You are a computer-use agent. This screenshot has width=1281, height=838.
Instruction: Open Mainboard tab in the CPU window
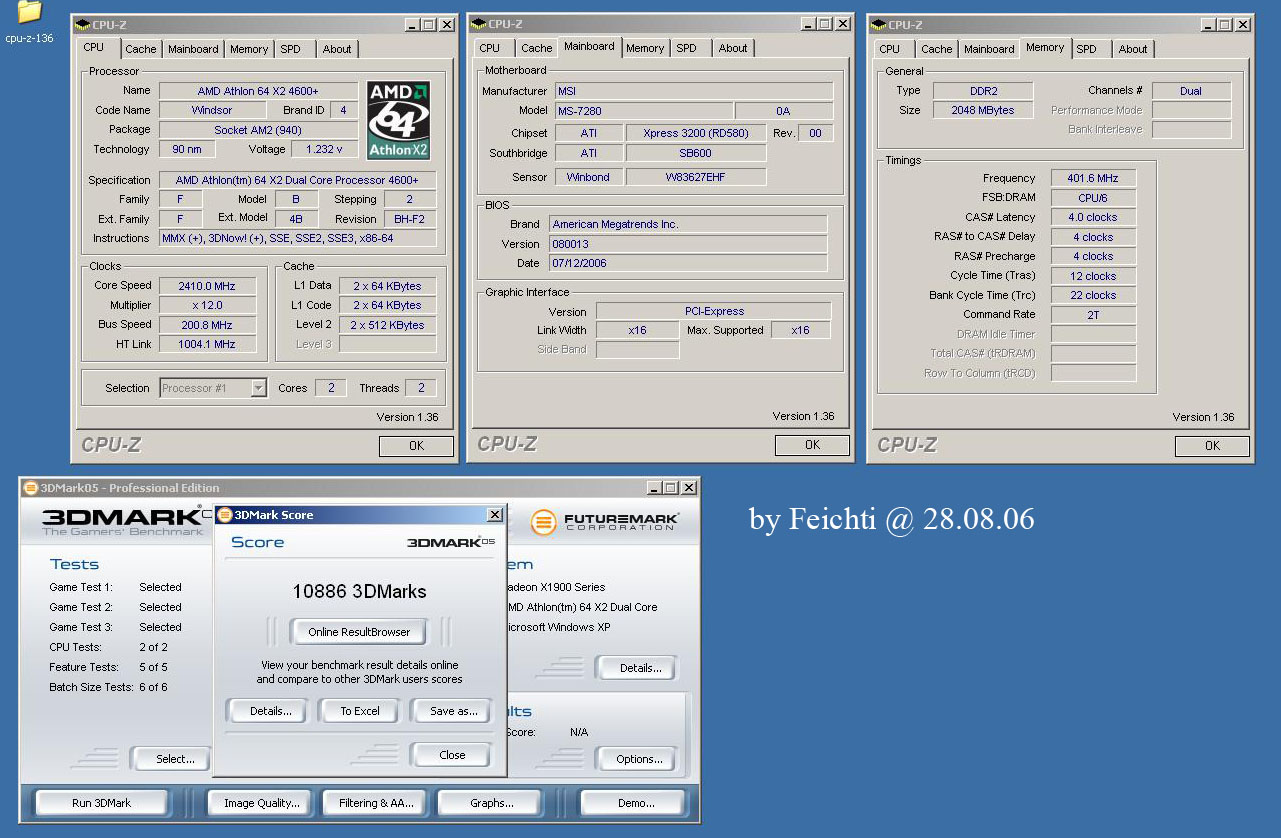point(193,49)
